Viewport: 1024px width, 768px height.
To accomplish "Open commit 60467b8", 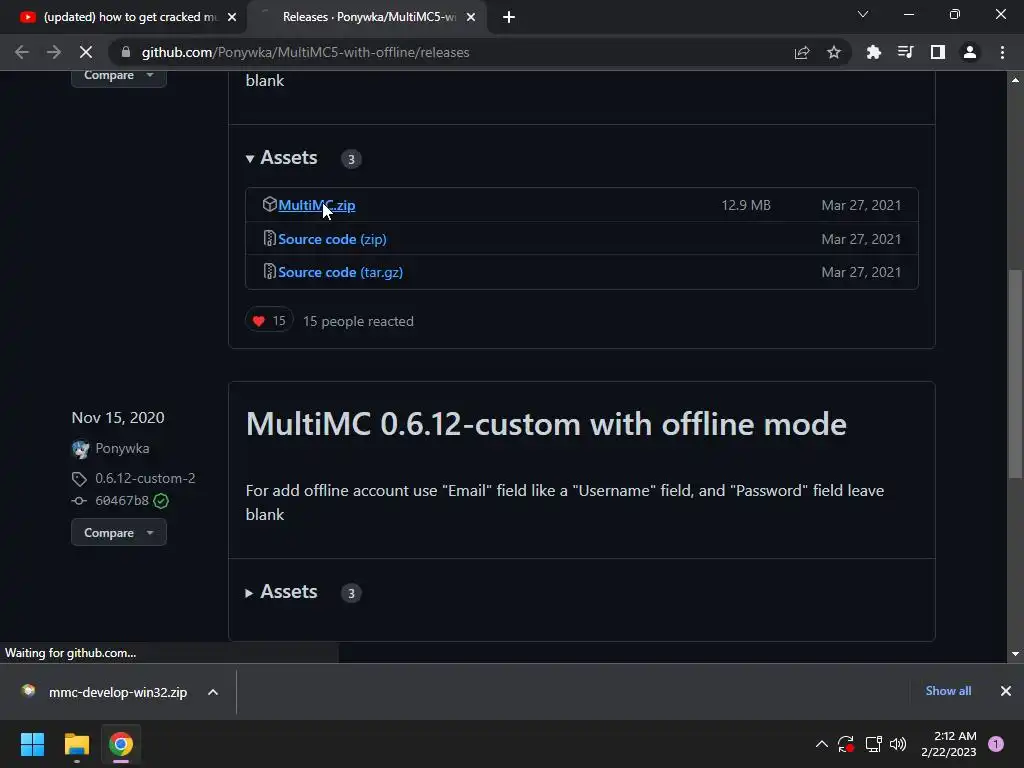I will [x=122, y=501].
